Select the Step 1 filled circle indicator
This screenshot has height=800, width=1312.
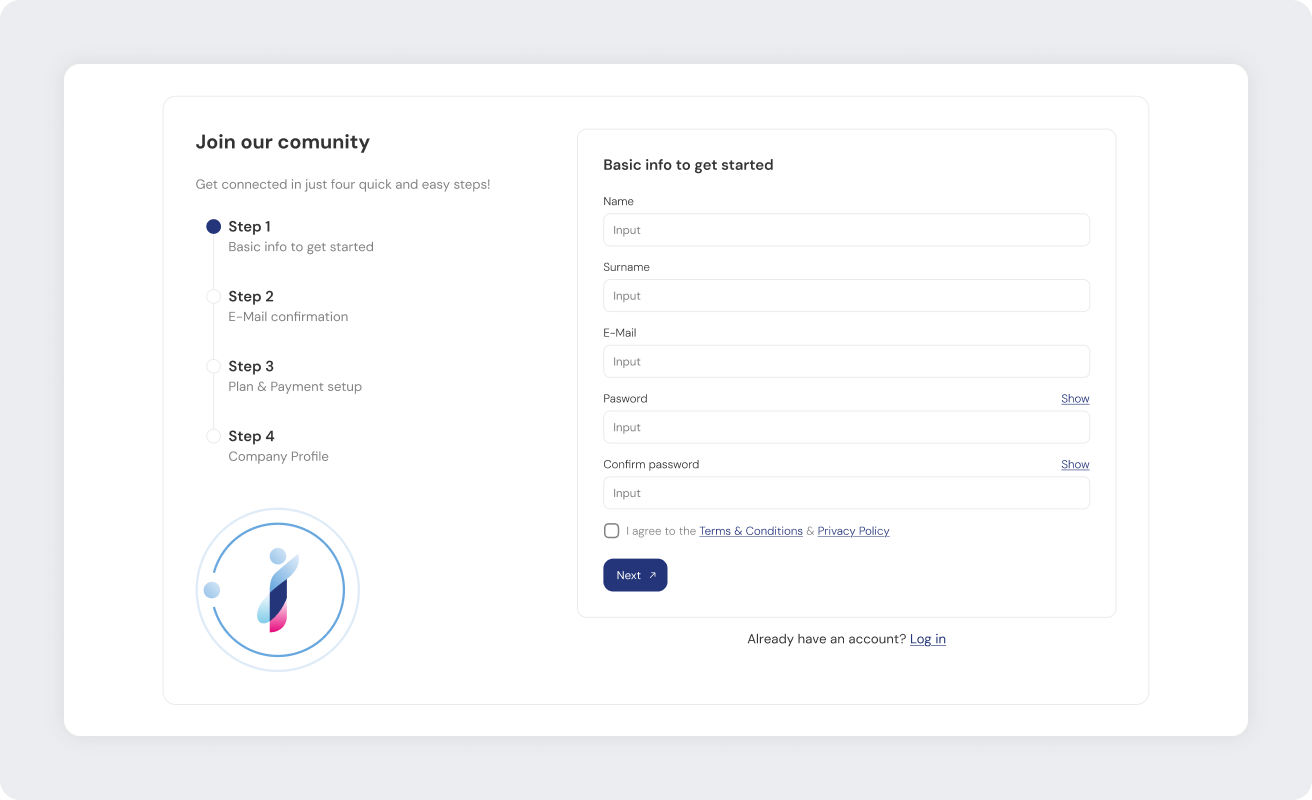tap(213, 227)
